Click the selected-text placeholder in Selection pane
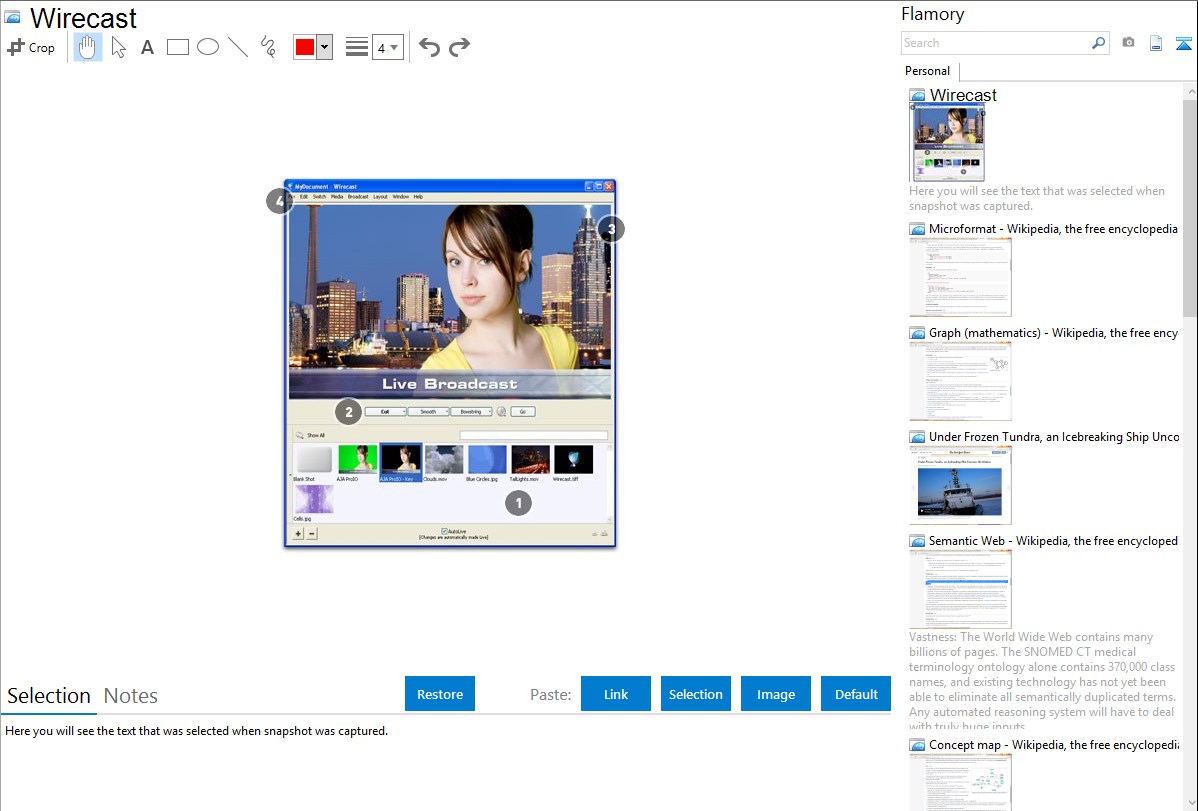 coord(196,731)
